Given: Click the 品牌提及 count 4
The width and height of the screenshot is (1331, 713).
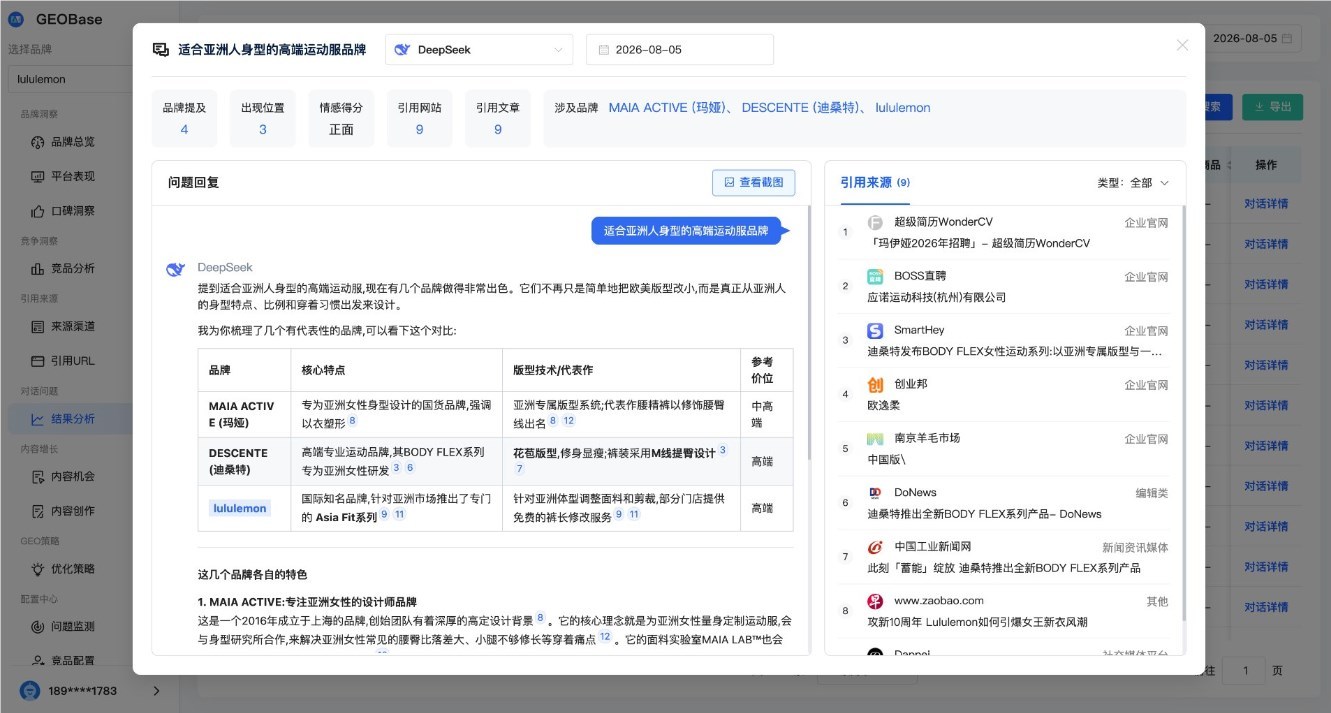Looking at the screenshot, I should (x=184, y=129).
